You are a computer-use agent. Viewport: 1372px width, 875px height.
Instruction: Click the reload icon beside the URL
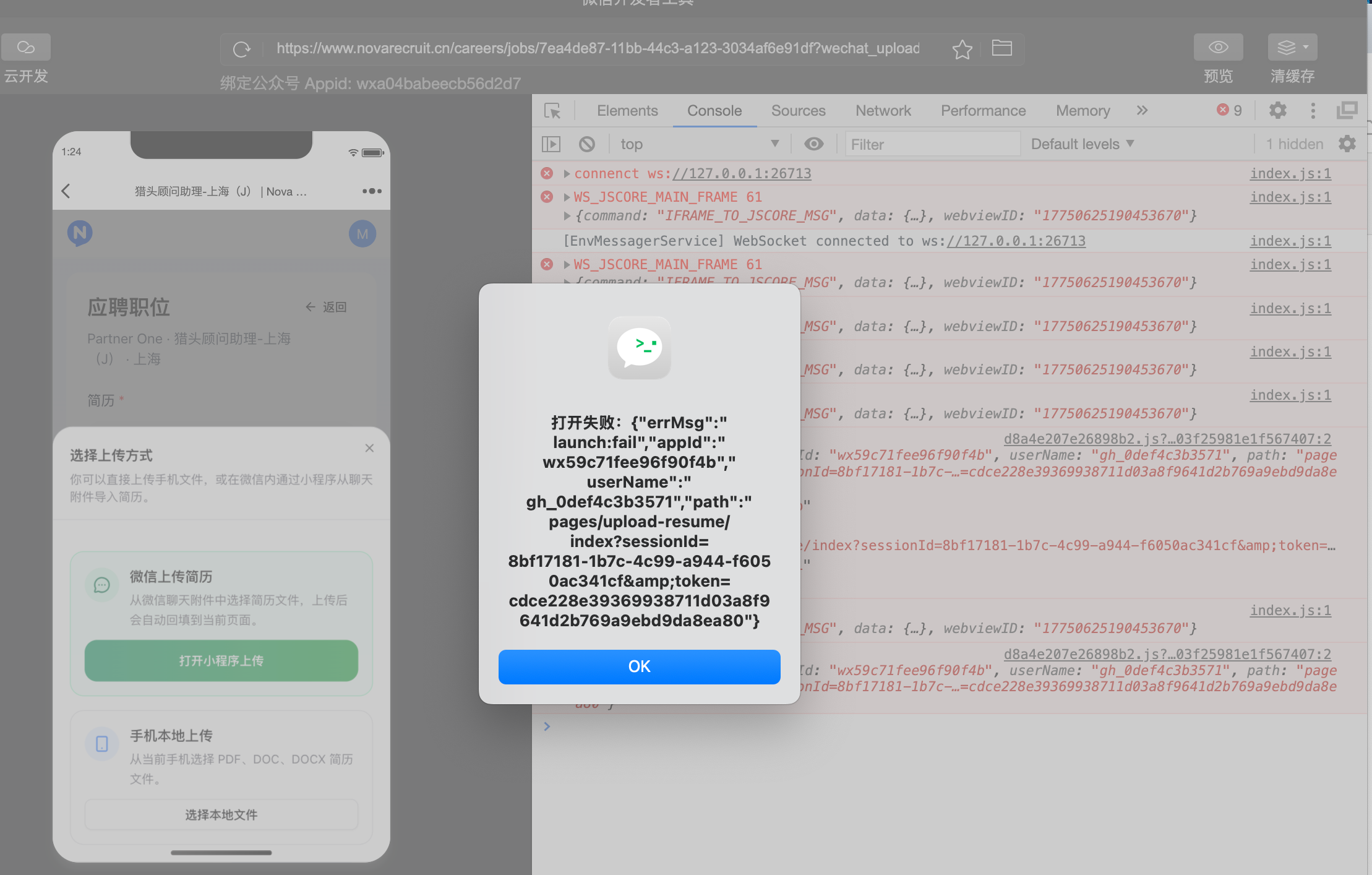[241, 49]
